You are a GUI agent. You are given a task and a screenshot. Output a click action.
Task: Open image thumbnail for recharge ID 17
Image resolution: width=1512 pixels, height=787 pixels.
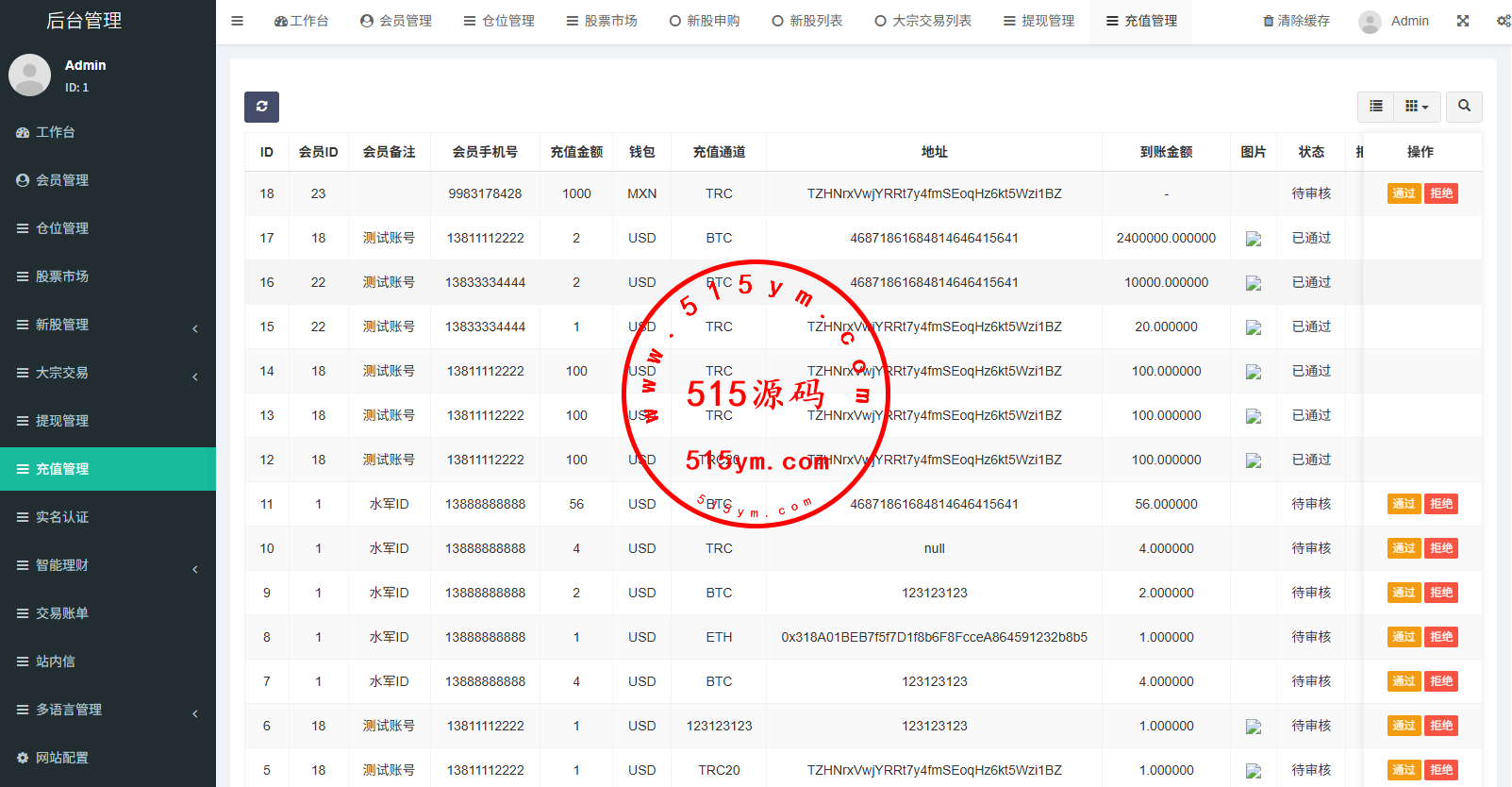pyautogui.click(x=1253, y=239)
